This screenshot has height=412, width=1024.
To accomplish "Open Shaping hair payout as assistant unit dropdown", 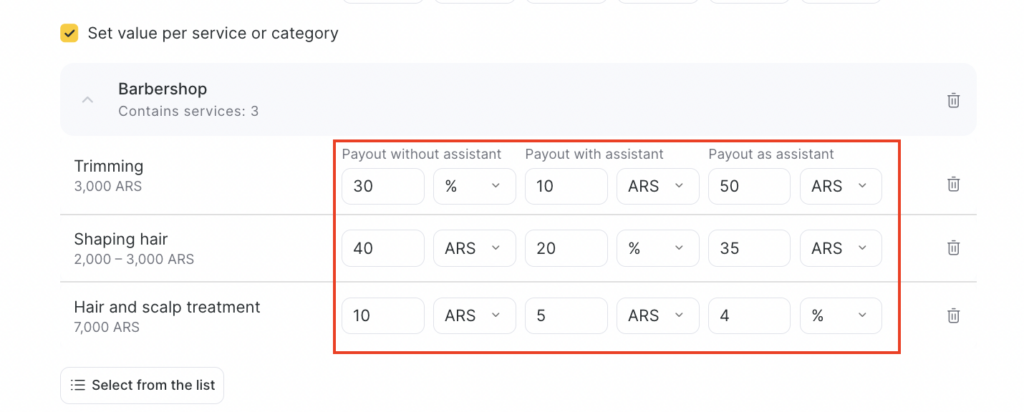I will coord(840,248).
